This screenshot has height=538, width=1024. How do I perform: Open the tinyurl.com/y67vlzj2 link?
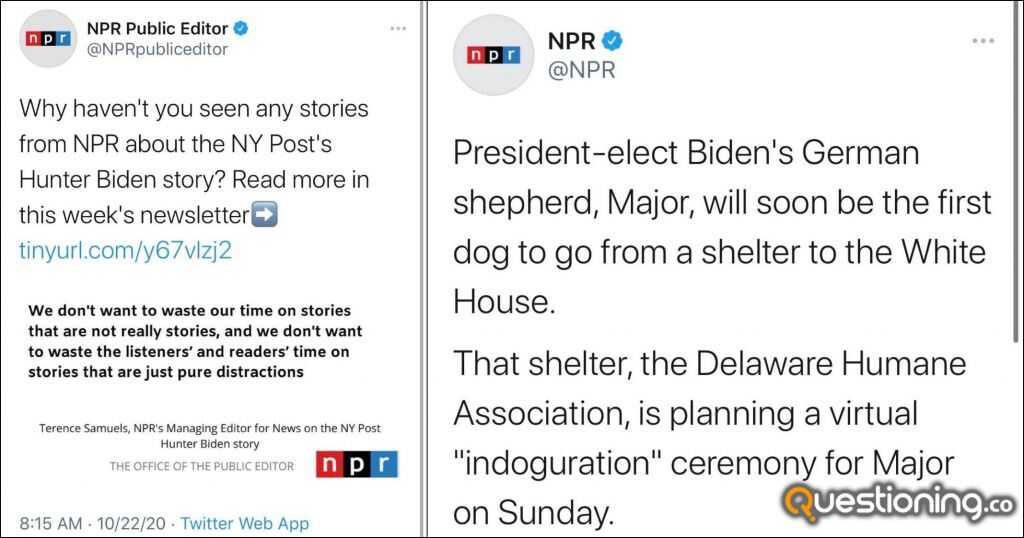125,250
